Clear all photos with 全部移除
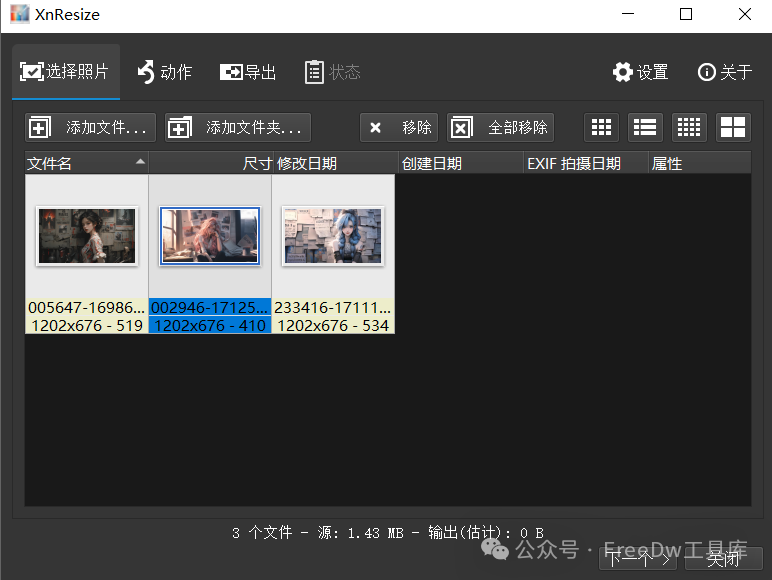Screen dimensions: 772x580 click(500, 128)
